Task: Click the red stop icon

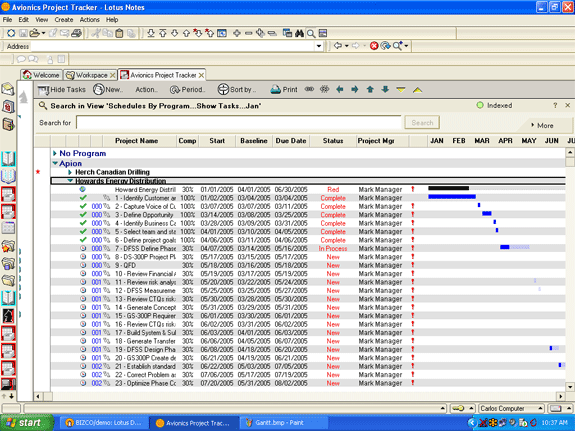Action: (374, 46)
